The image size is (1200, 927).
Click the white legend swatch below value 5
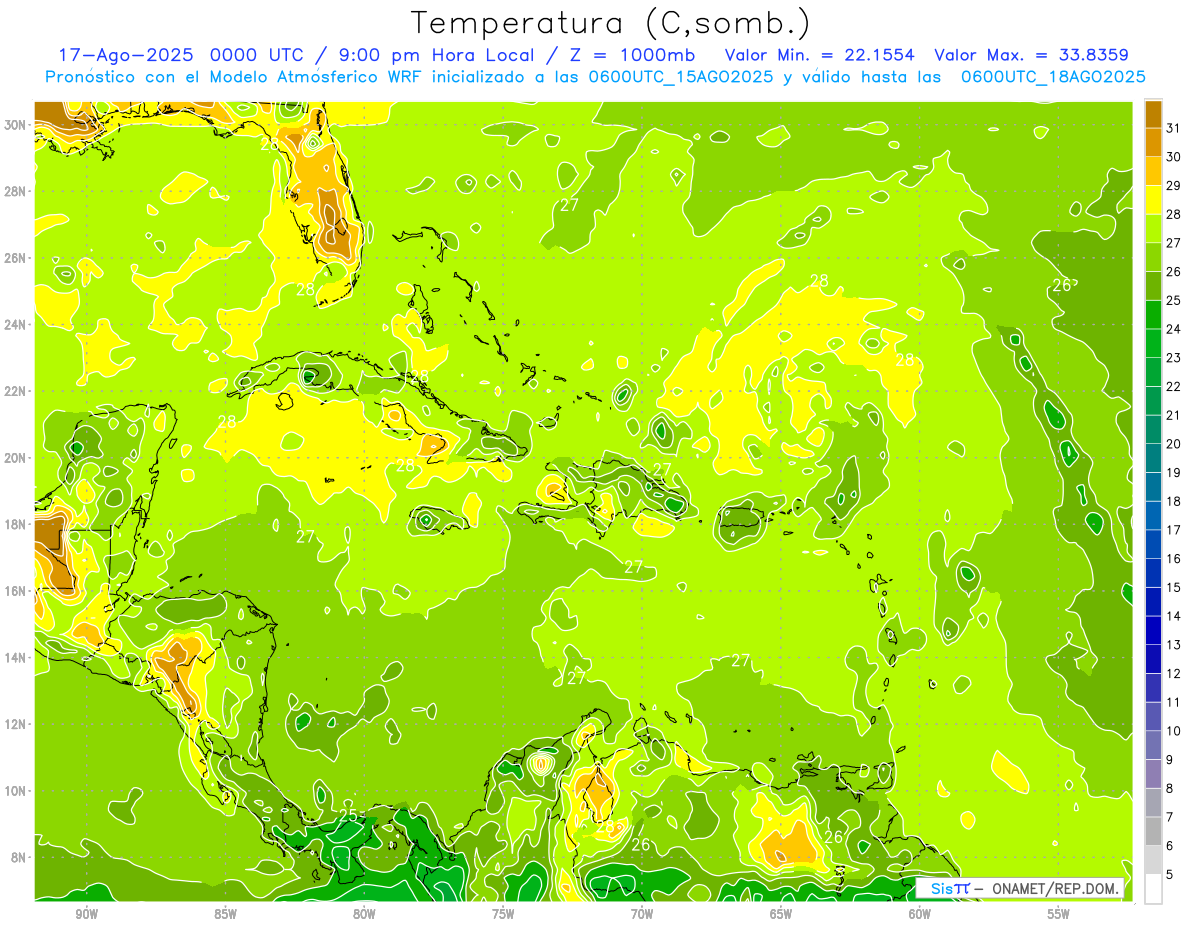(x=1153, y=888)
